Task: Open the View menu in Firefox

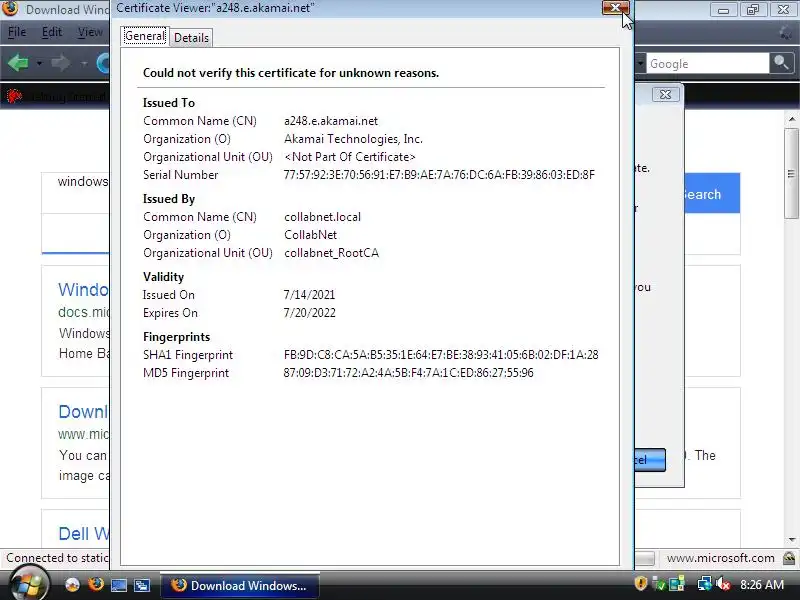Action: tap(90, 32)
